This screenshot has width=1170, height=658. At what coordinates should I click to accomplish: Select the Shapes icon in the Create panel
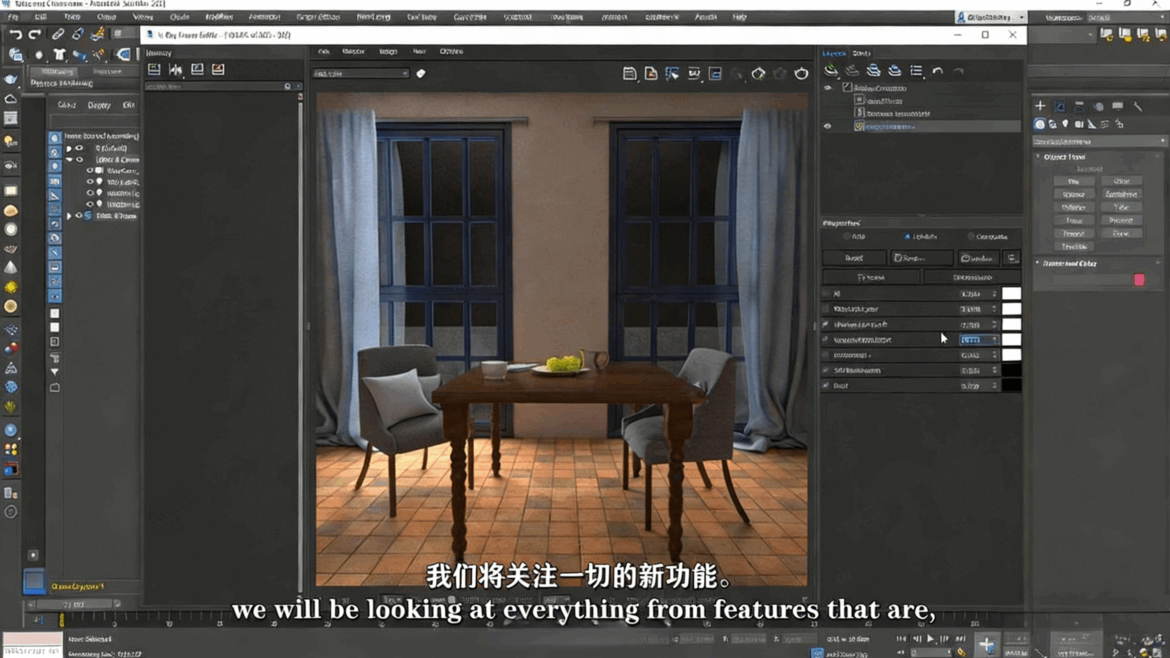pyautogui.click(x=1052, y=125)
